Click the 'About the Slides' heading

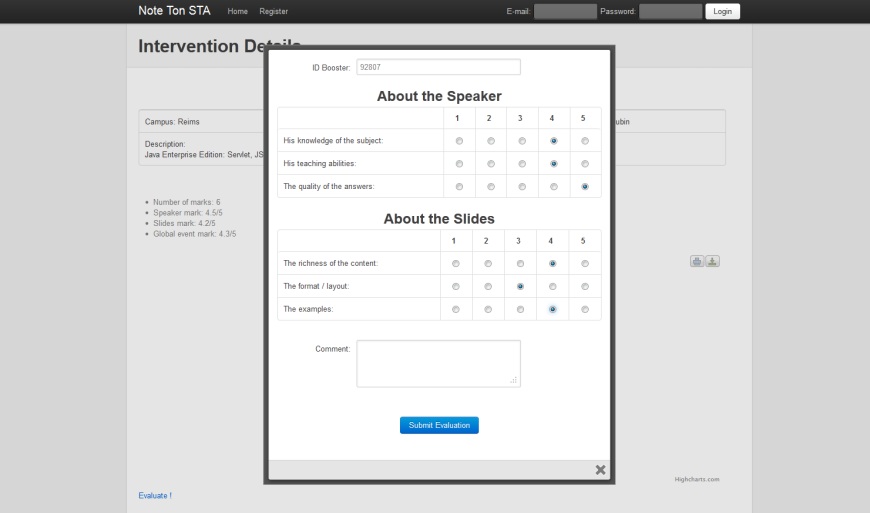tap(439, 219)
